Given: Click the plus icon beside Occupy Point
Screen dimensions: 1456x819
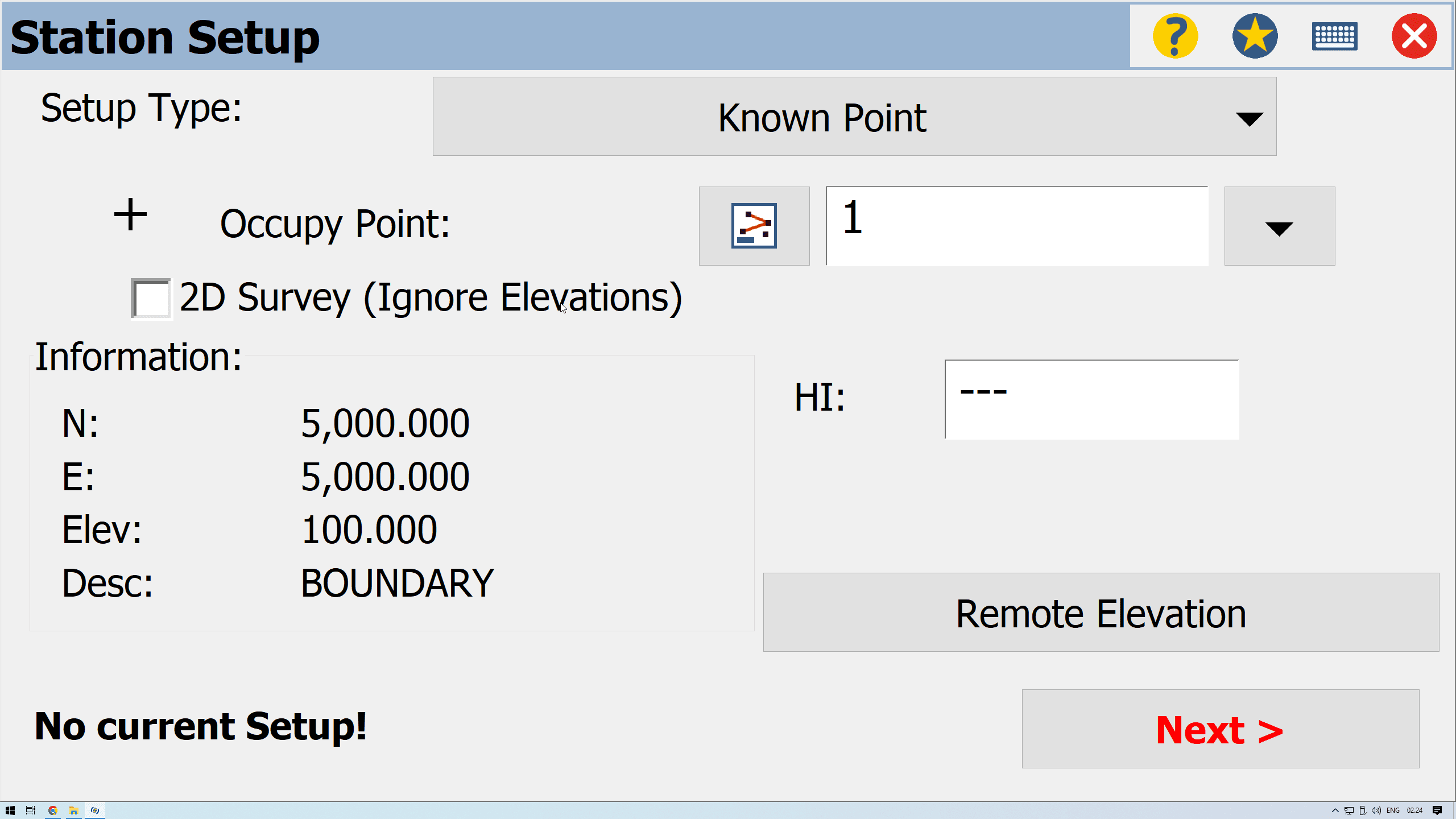Looking at the screenshot, I should 131,215.
